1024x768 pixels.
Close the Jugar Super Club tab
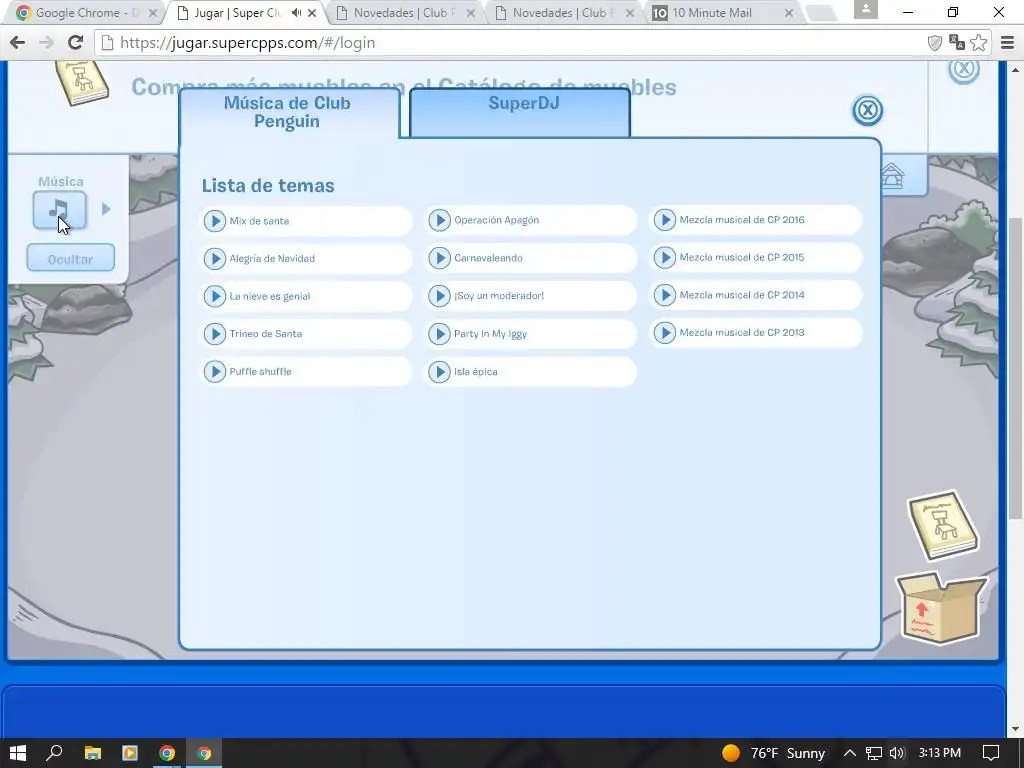tap(312, 13)
